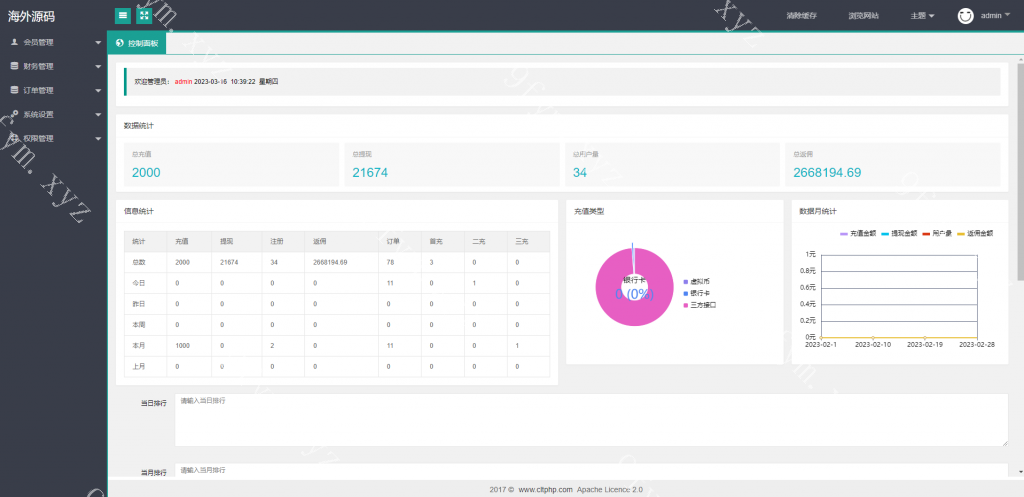Click the 上月 row label in table
This screenshot has height=497, width=1024.
(138, 366)
